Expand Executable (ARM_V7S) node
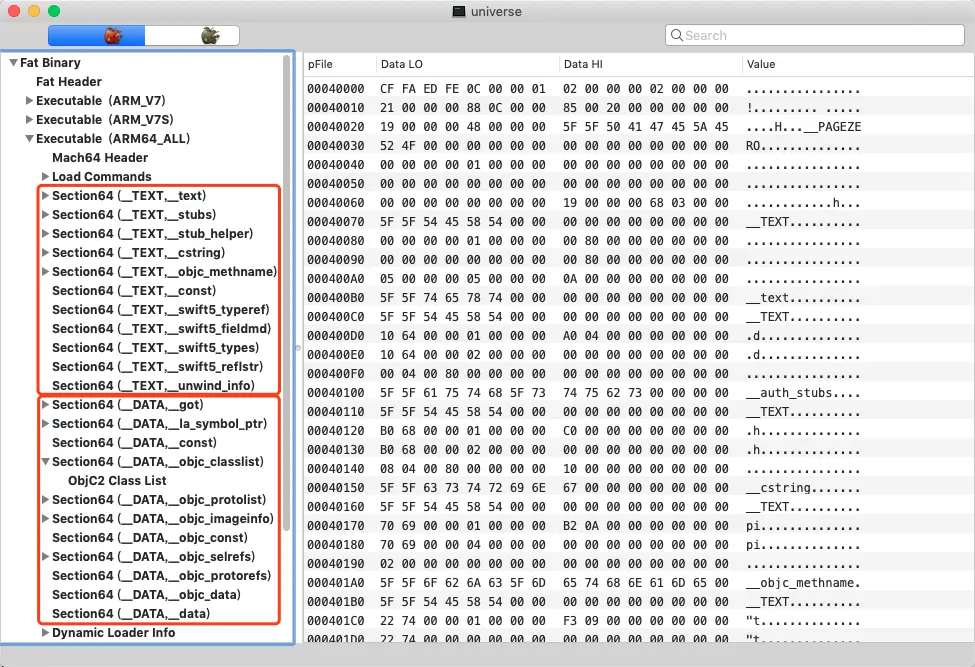The image size is (975, 667). click(29, 119)
